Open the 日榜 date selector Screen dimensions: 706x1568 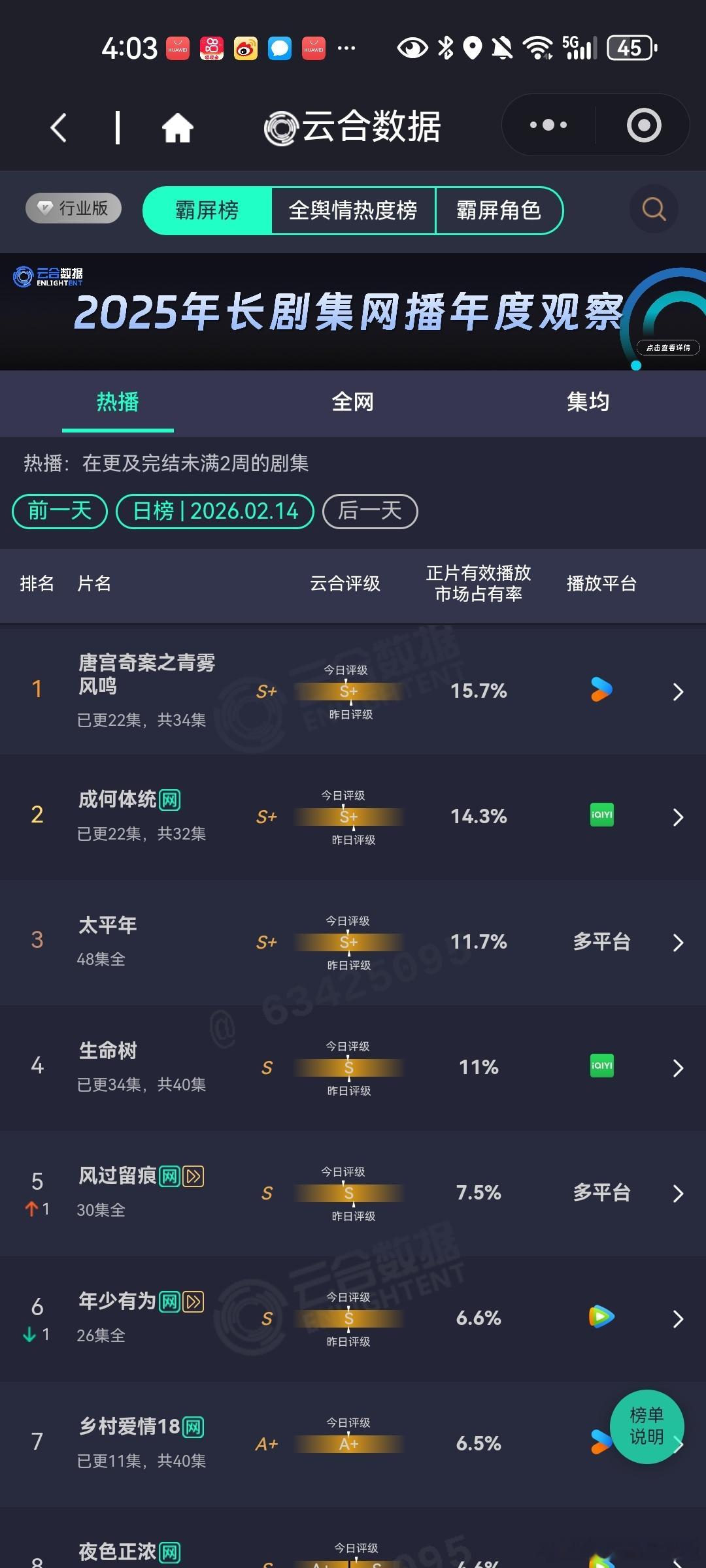pos(214,511)
